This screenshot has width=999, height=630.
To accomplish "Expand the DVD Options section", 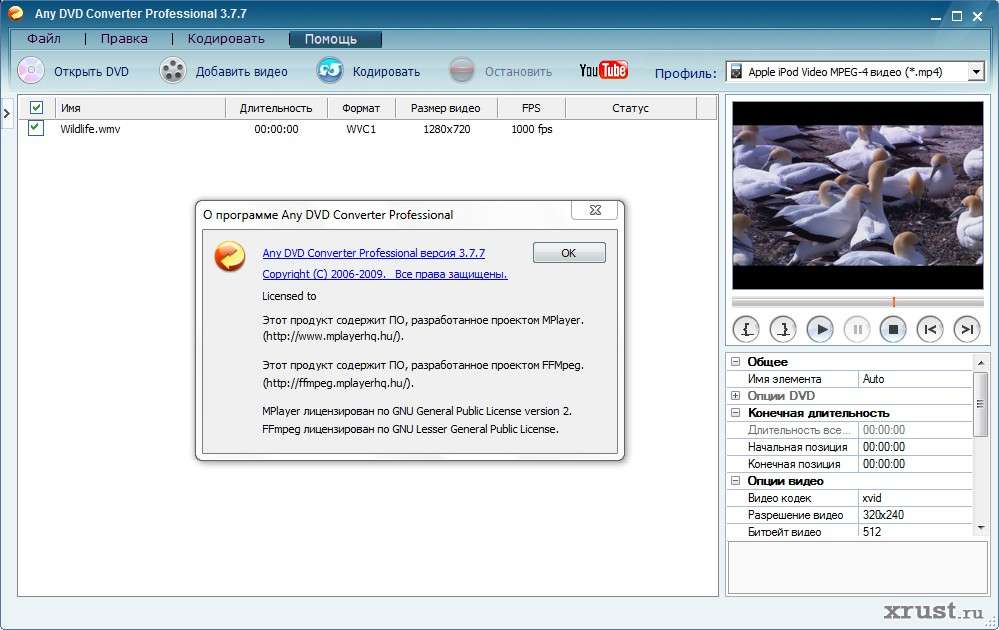I will pos(737,396).
